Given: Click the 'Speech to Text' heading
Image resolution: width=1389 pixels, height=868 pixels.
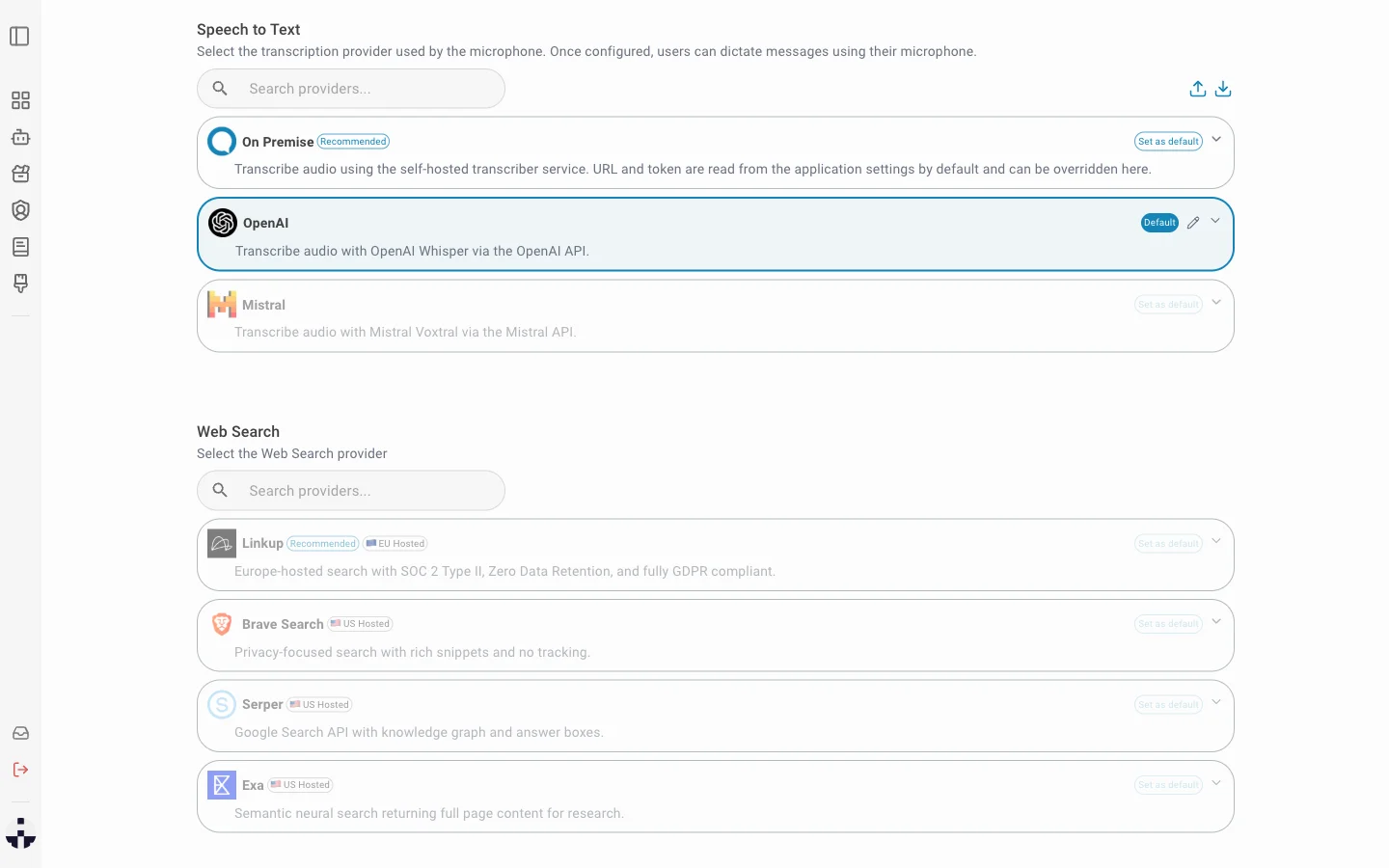Looking at the screenshot, I should point(249,30).
